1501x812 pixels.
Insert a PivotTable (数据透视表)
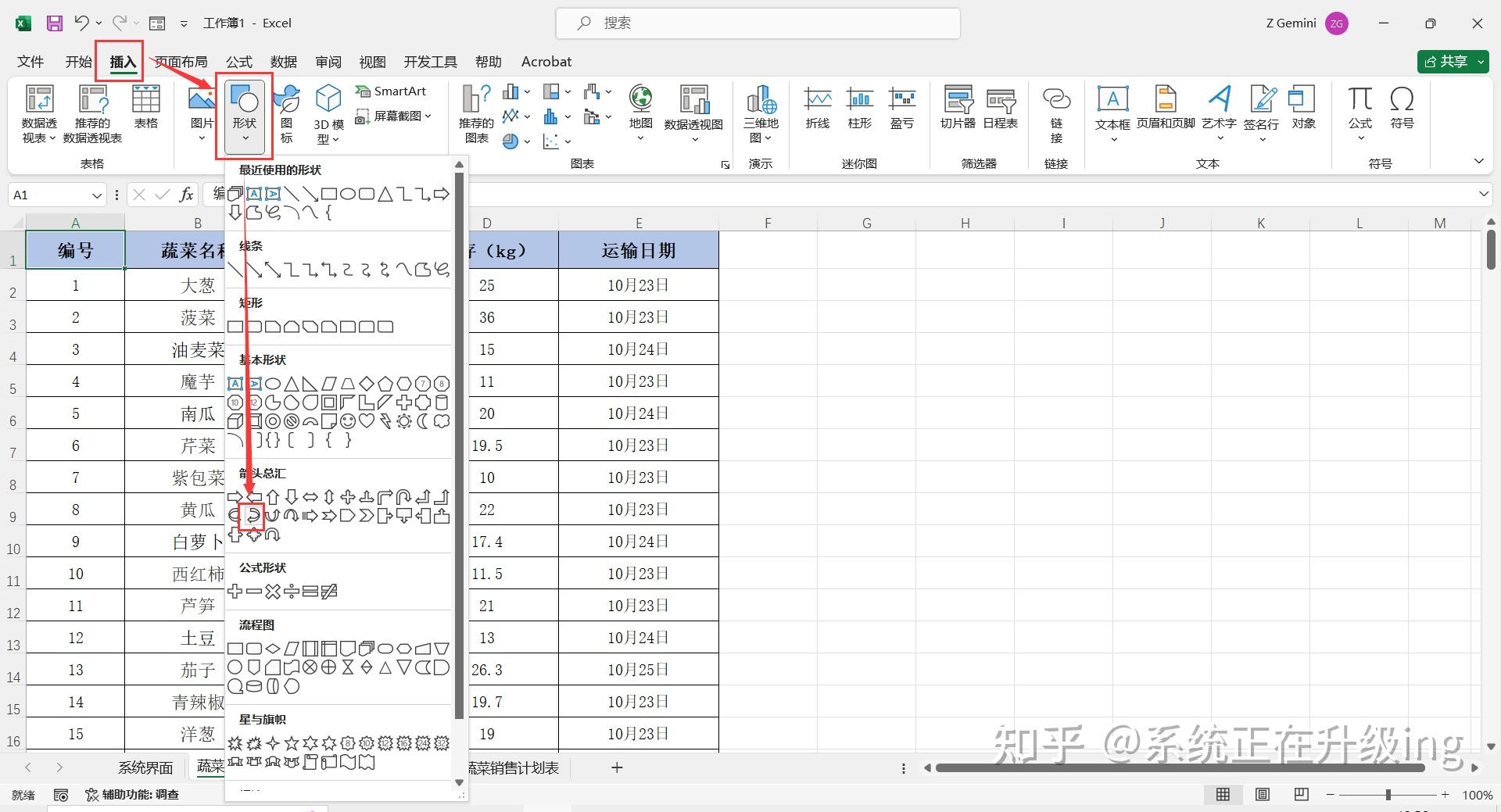pos(39,114)
